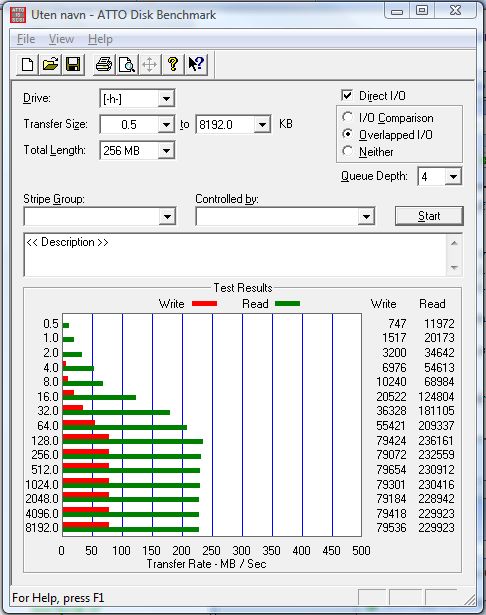Click the New document toolbar icon
The width and height of the screenshot is (486, 615).
point(27,64)
